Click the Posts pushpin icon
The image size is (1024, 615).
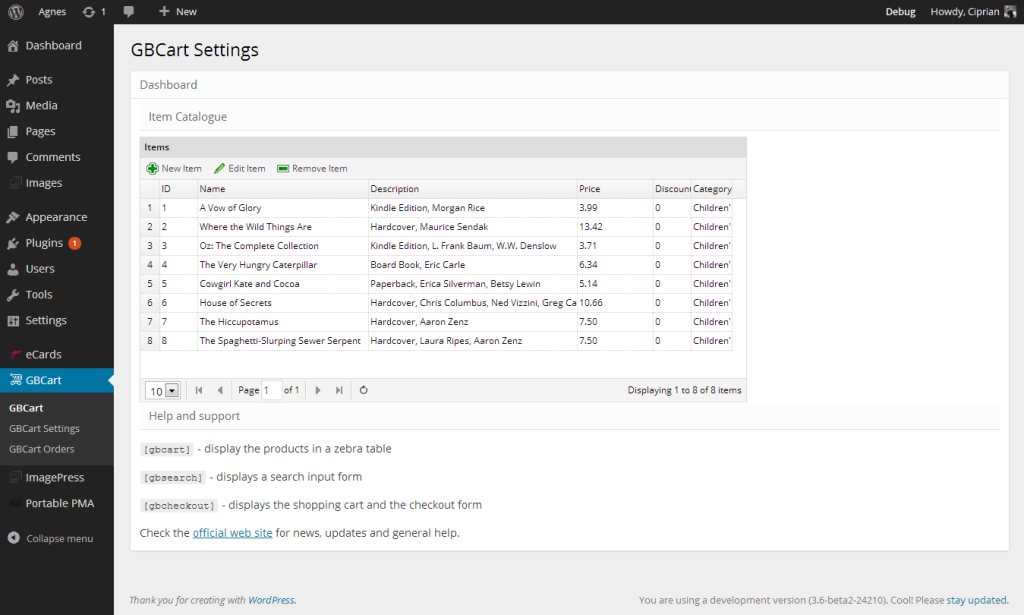tap(13, 80)
